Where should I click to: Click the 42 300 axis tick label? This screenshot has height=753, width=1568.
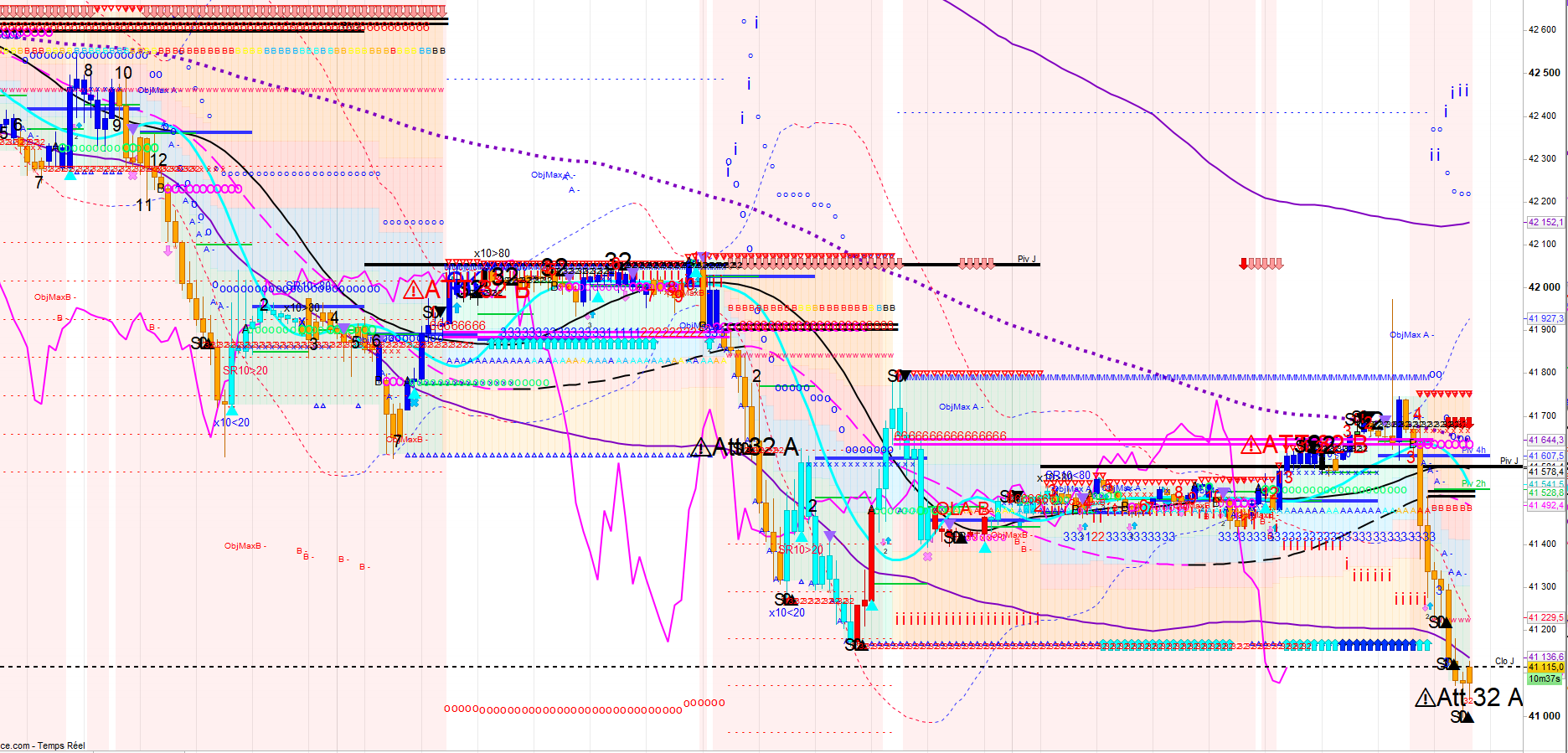coord(1543,158)
